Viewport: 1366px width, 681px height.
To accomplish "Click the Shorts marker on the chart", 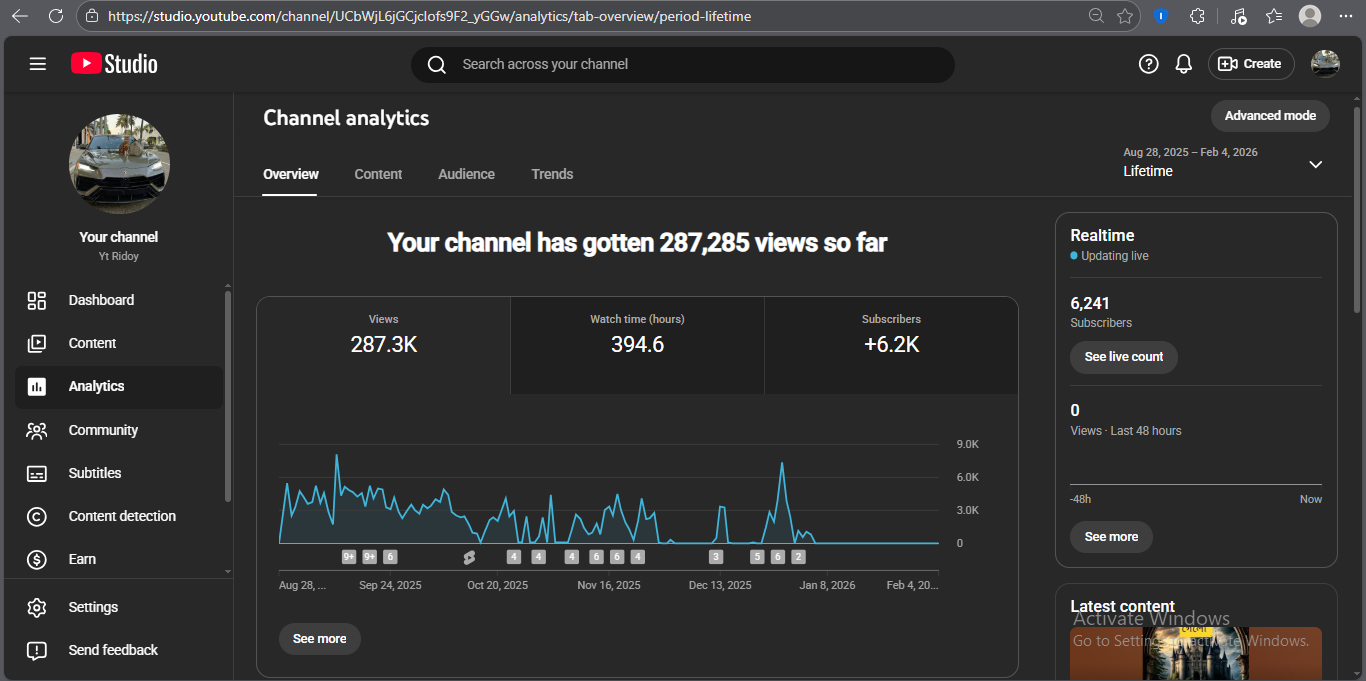I will point(469,557).
